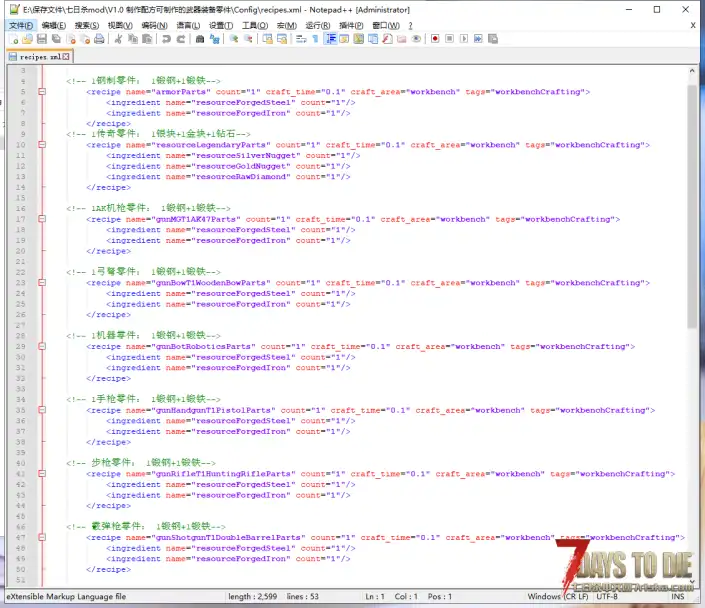Viewport: 705px width, 608px height.
Task: Collapse the gunHandgunT1PistolParts recipe fold marker
Action: 42,410
